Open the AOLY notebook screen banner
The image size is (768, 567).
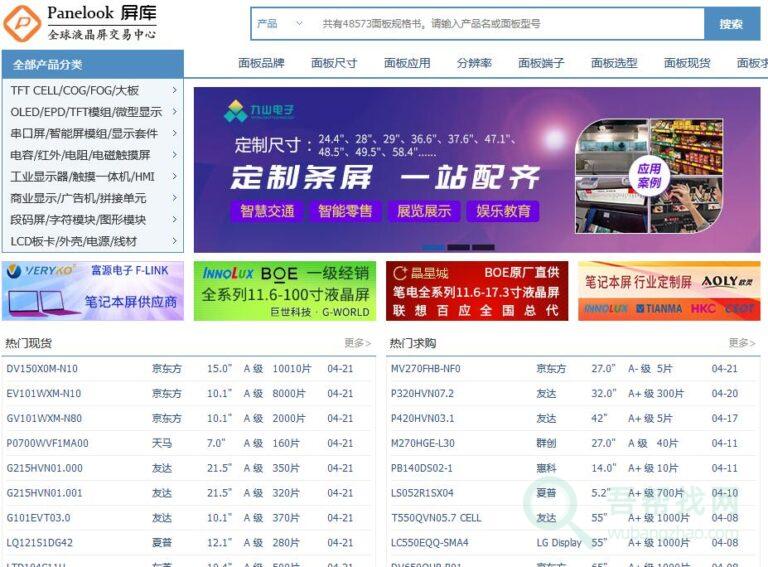668,291
